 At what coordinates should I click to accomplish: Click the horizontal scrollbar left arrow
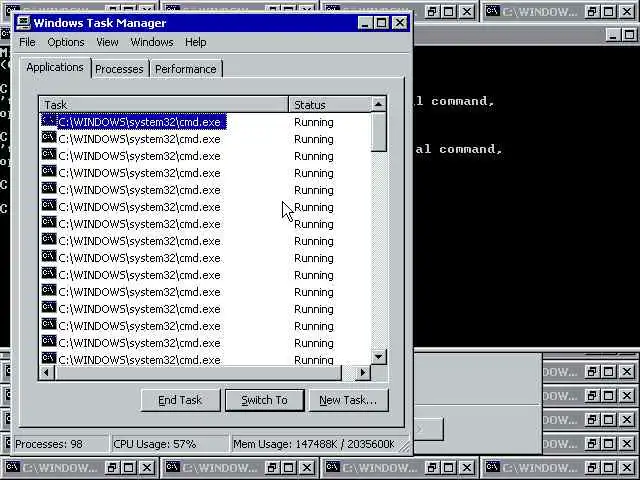[47, 372]
